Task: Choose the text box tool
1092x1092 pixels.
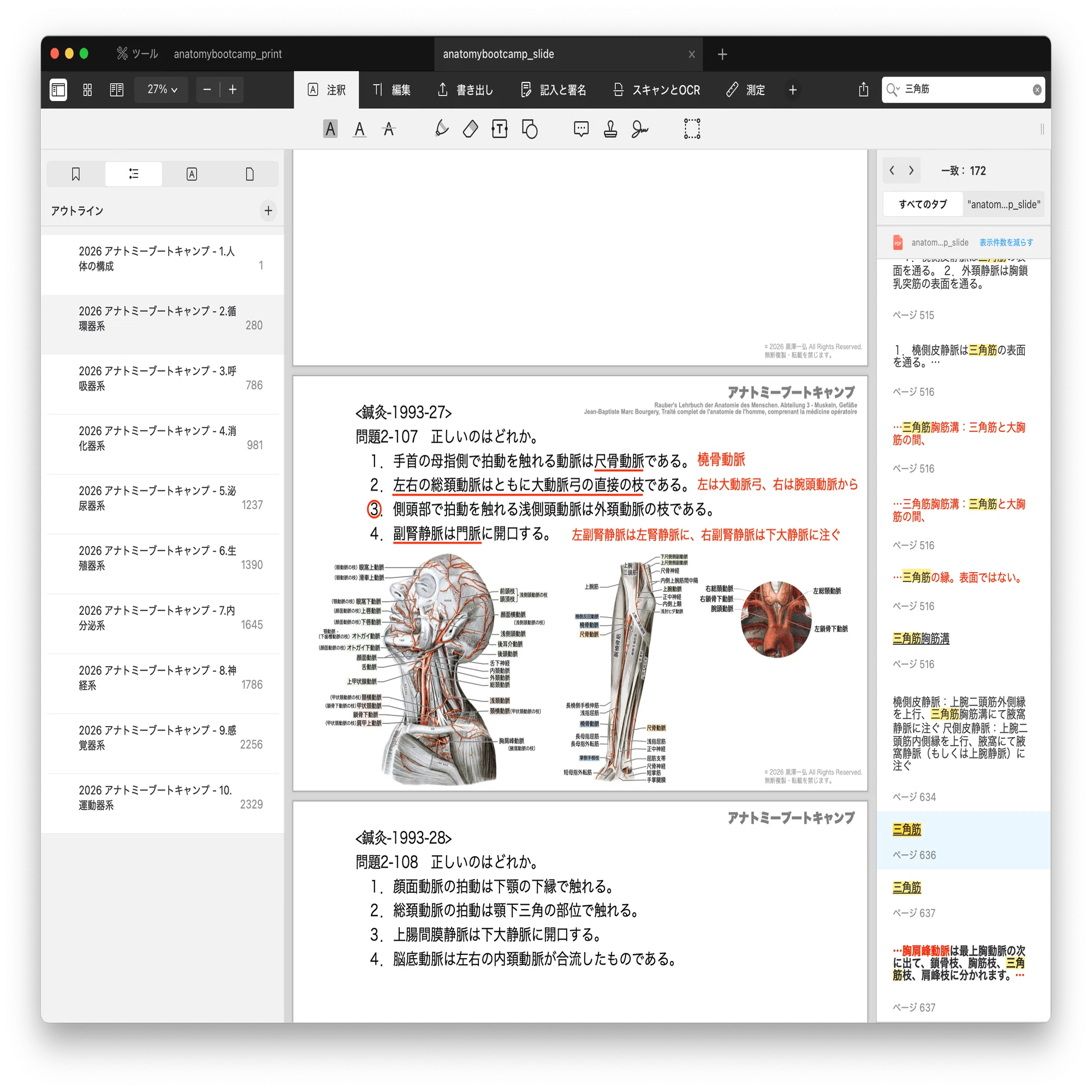Action: tap(500, 129)
